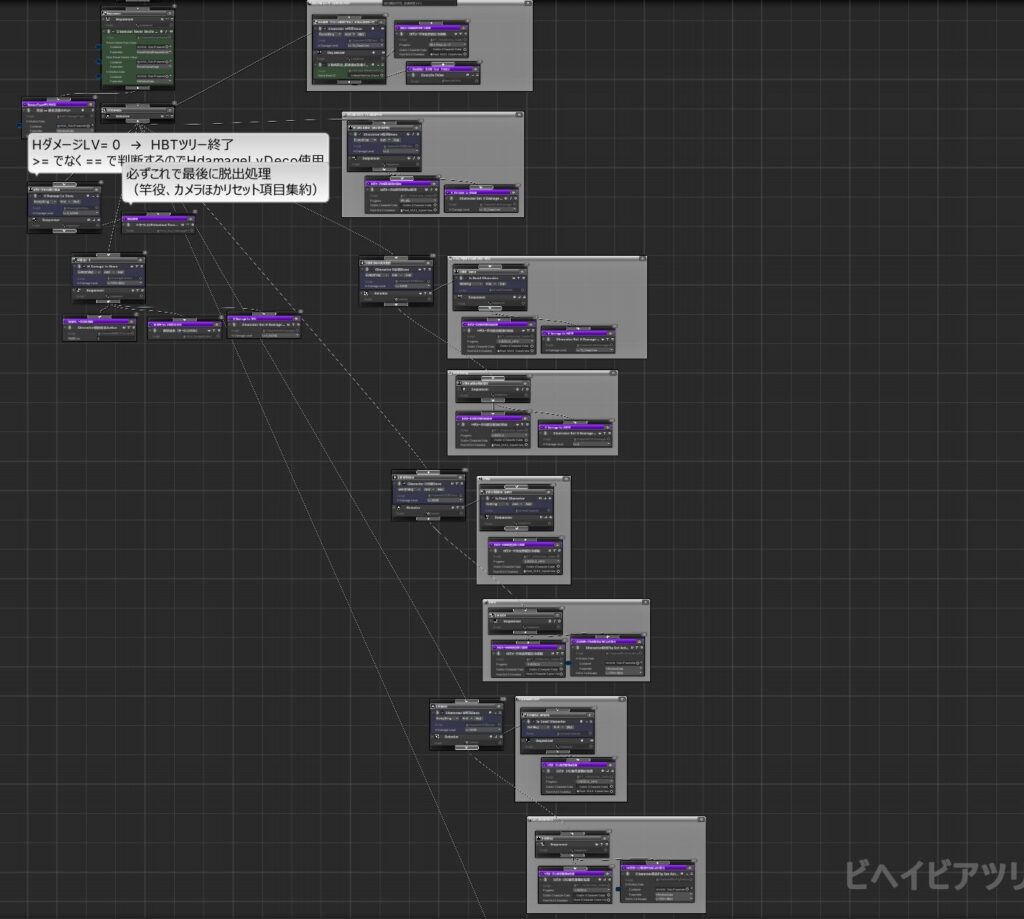Screen dimensions: 1024x919
Task: Click the corner icon of the bottommost gray group box
Action: [x=700, y=820]
